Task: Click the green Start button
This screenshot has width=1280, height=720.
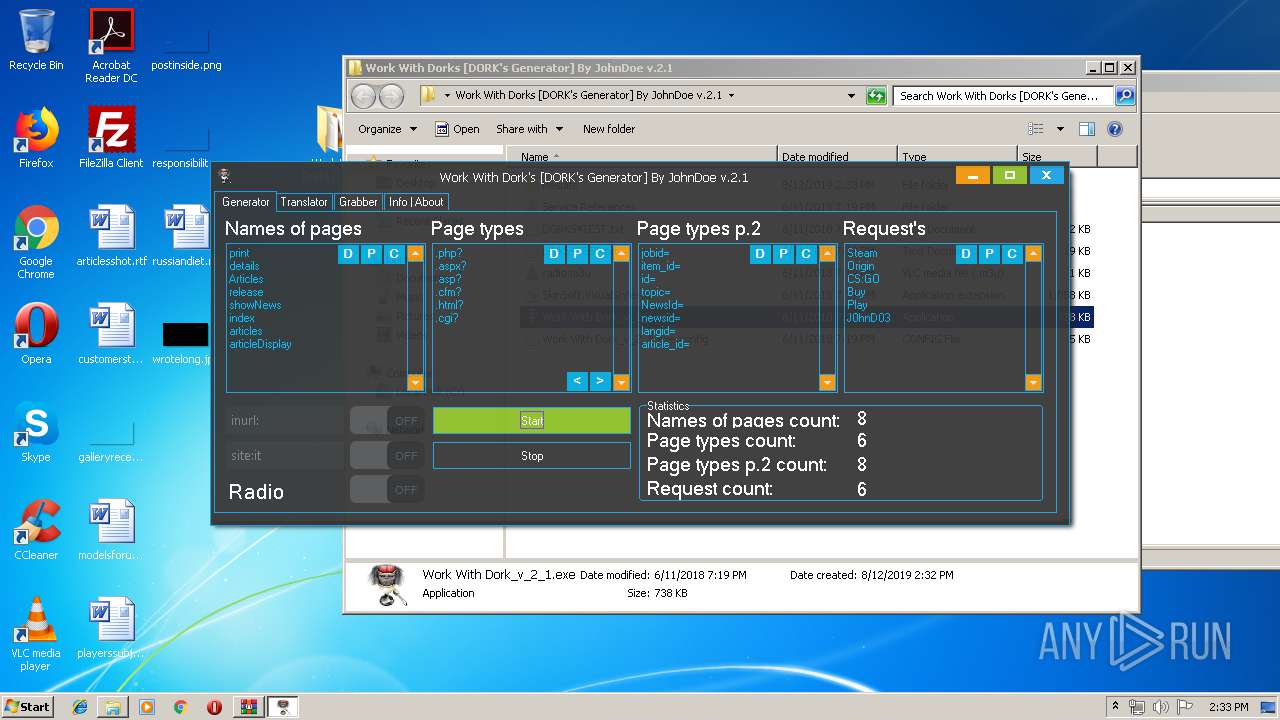Action: tap(532, 421)
